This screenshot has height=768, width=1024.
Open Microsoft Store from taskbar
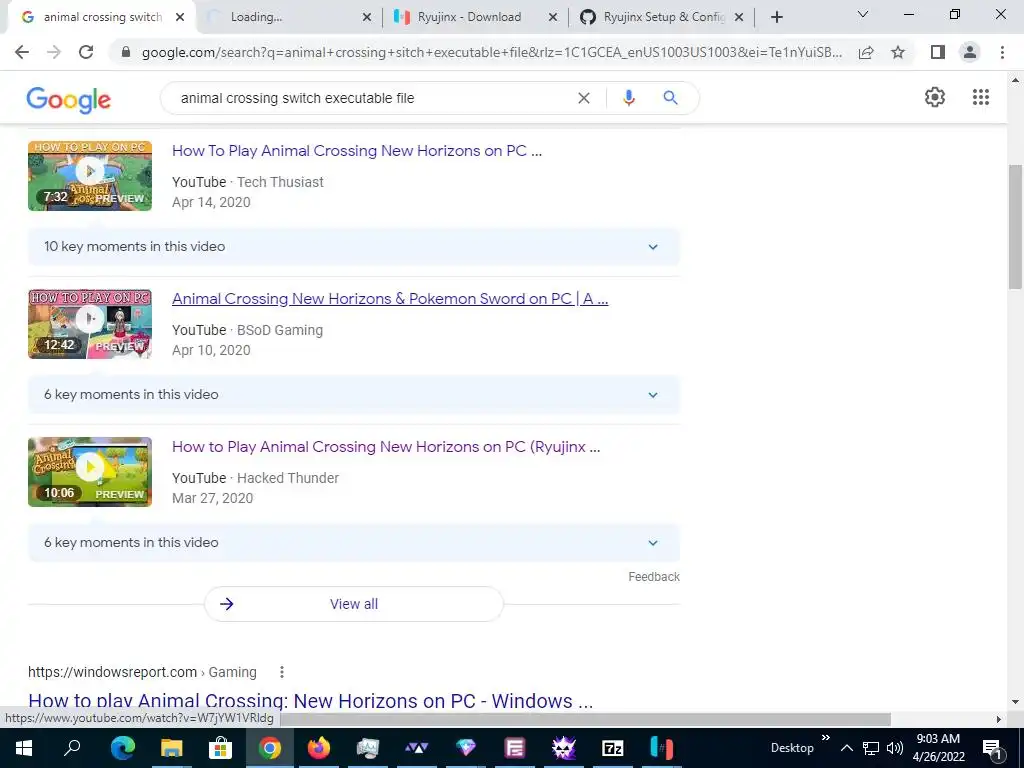220,748
